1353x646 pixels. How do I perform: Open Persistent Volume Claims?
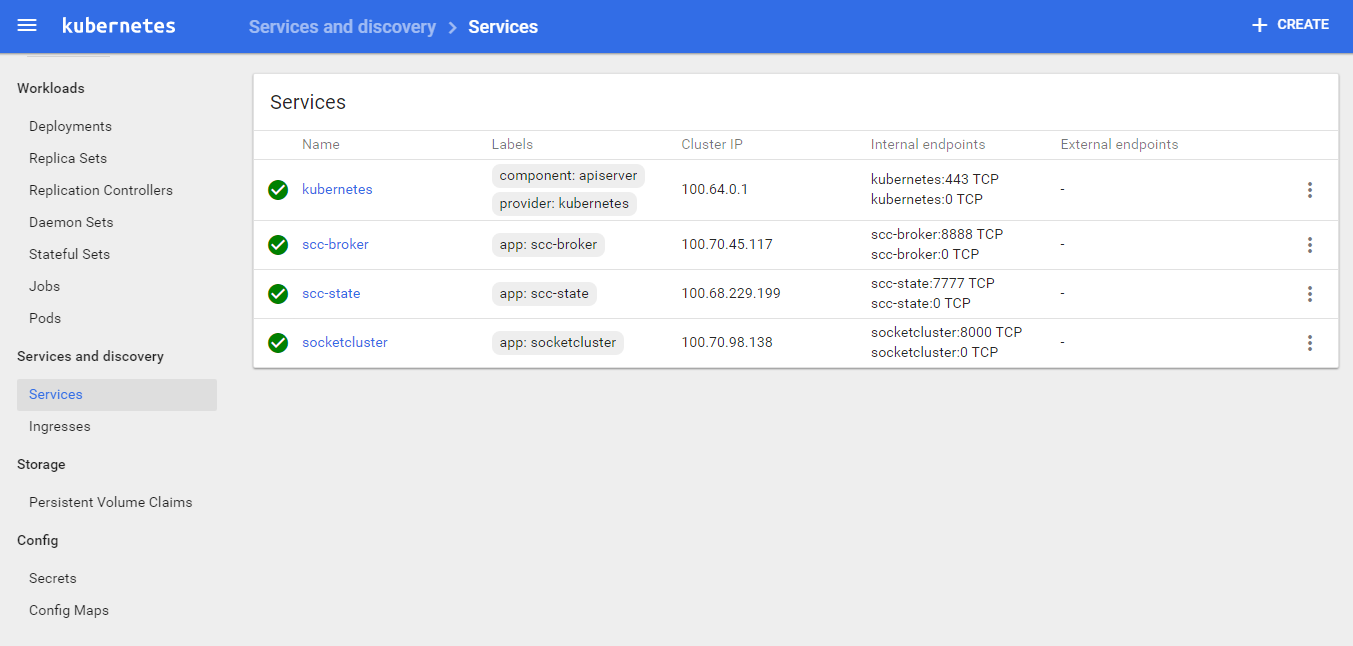(x=110, y=503)
